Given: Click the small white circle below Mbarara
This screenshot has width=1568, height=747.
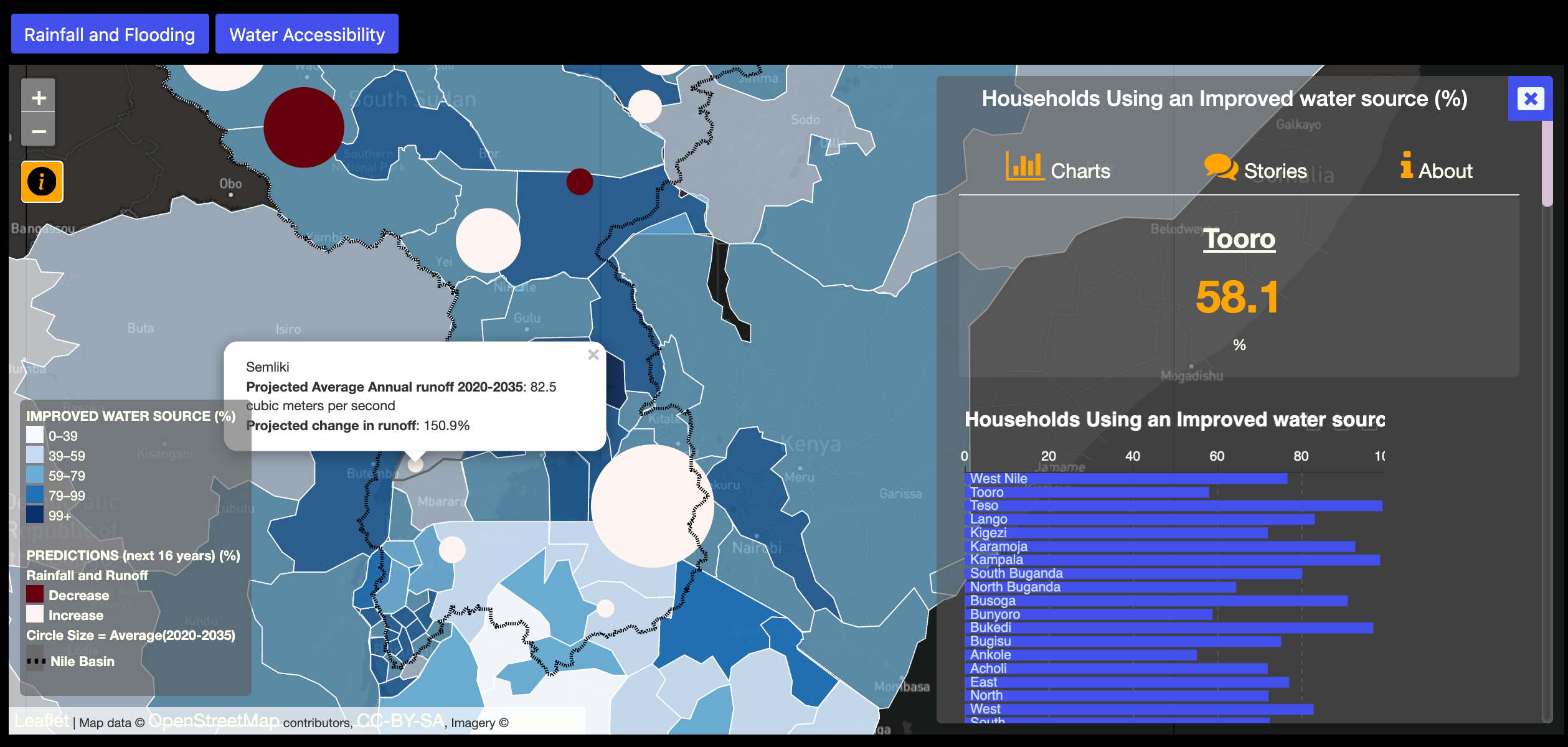Looking at the screenshot, I should click(452, 550).
